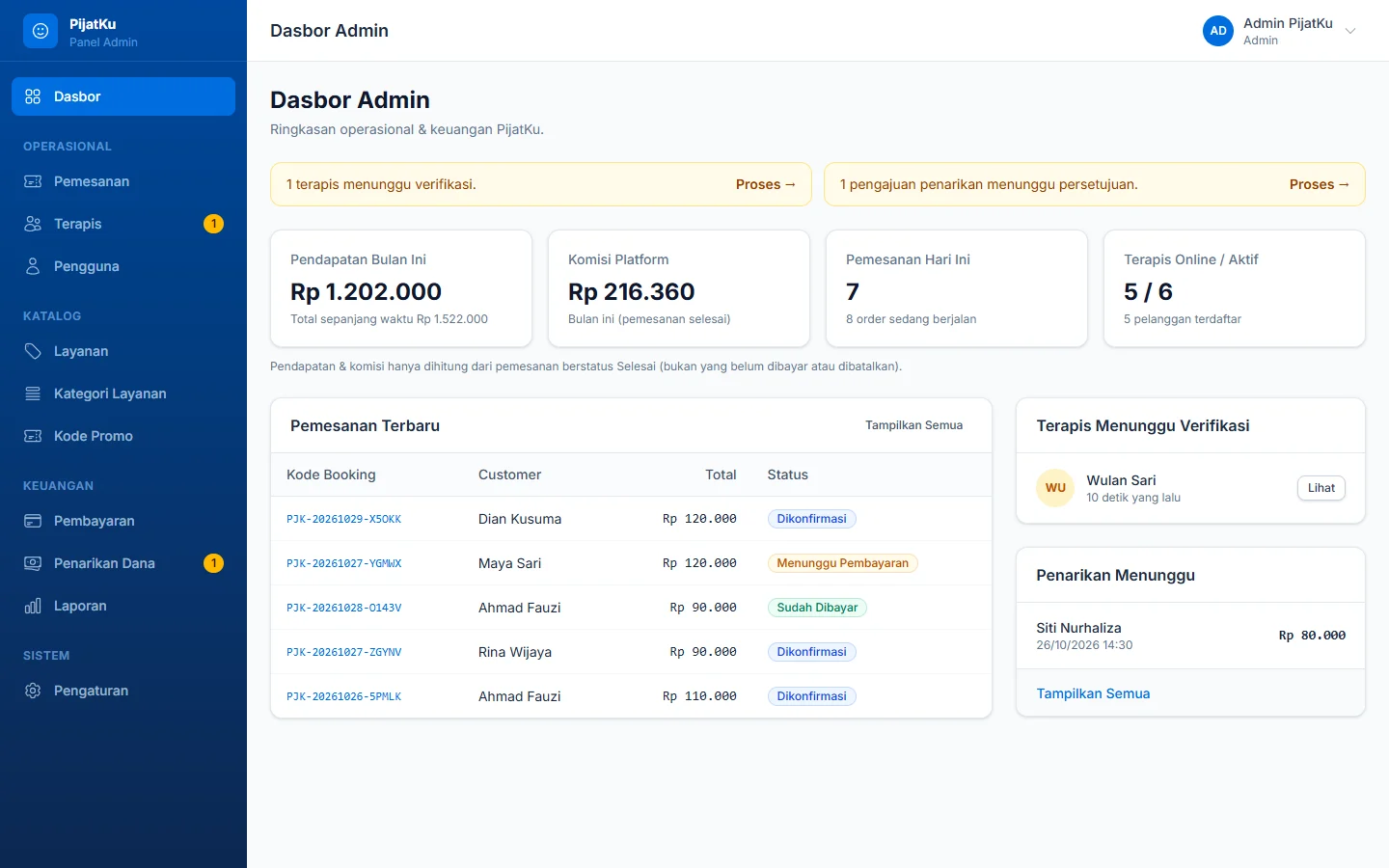Open booking code PJK-20261027-YGMWX
Image resolution: width=1389 pixels, height=868 pixels.
343,563
